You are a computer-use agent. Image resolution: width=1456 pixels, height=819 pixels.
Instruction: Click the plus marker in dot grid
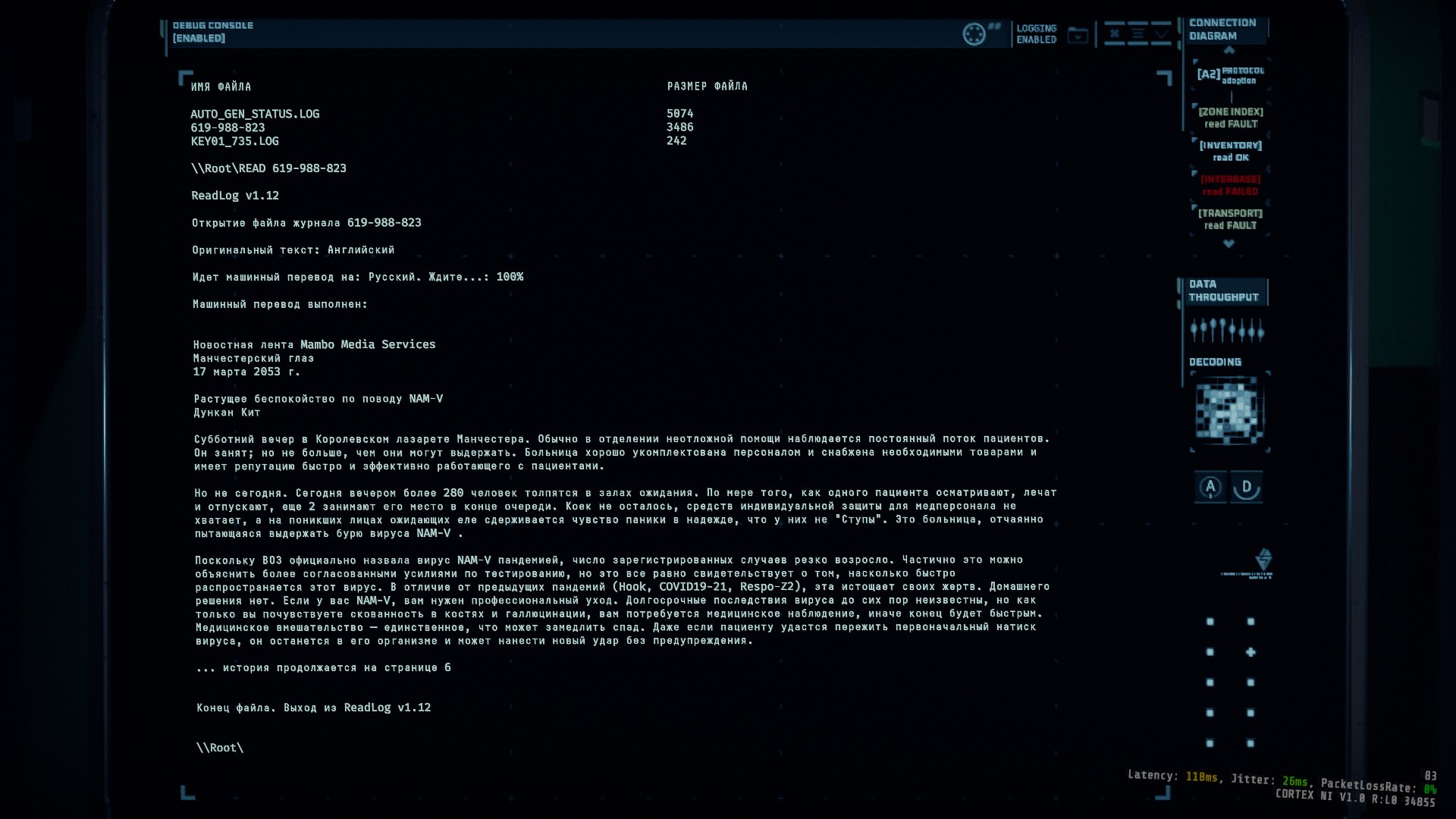[1250, 652]
